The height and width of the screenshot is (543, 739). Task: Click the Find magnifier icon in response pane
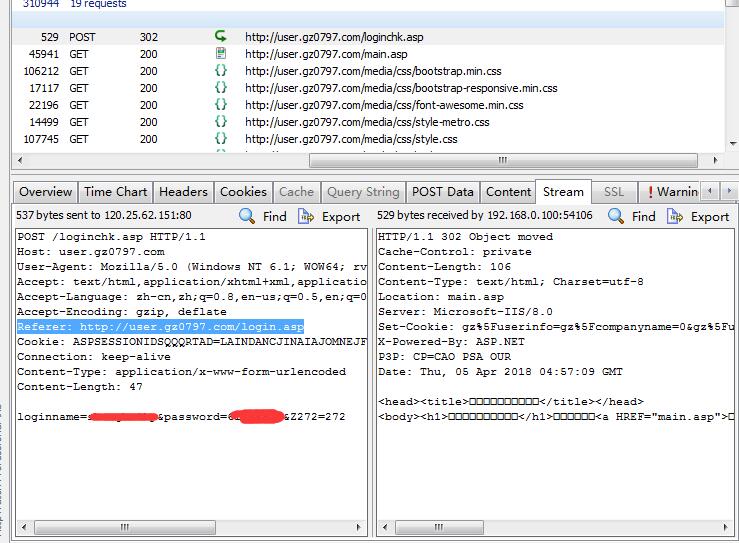point(616,216)
